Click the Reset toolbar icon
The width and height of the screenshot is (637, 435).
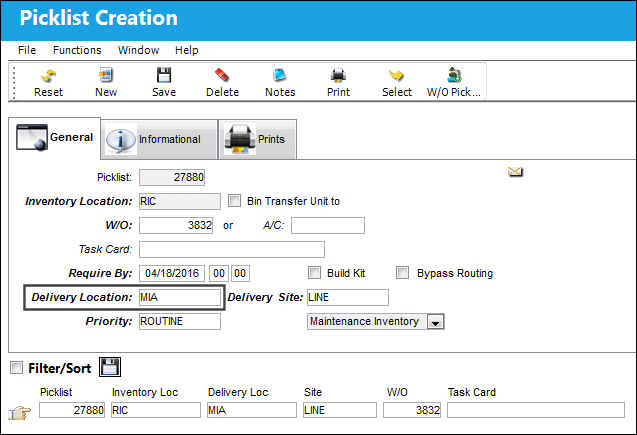(48, 82)
